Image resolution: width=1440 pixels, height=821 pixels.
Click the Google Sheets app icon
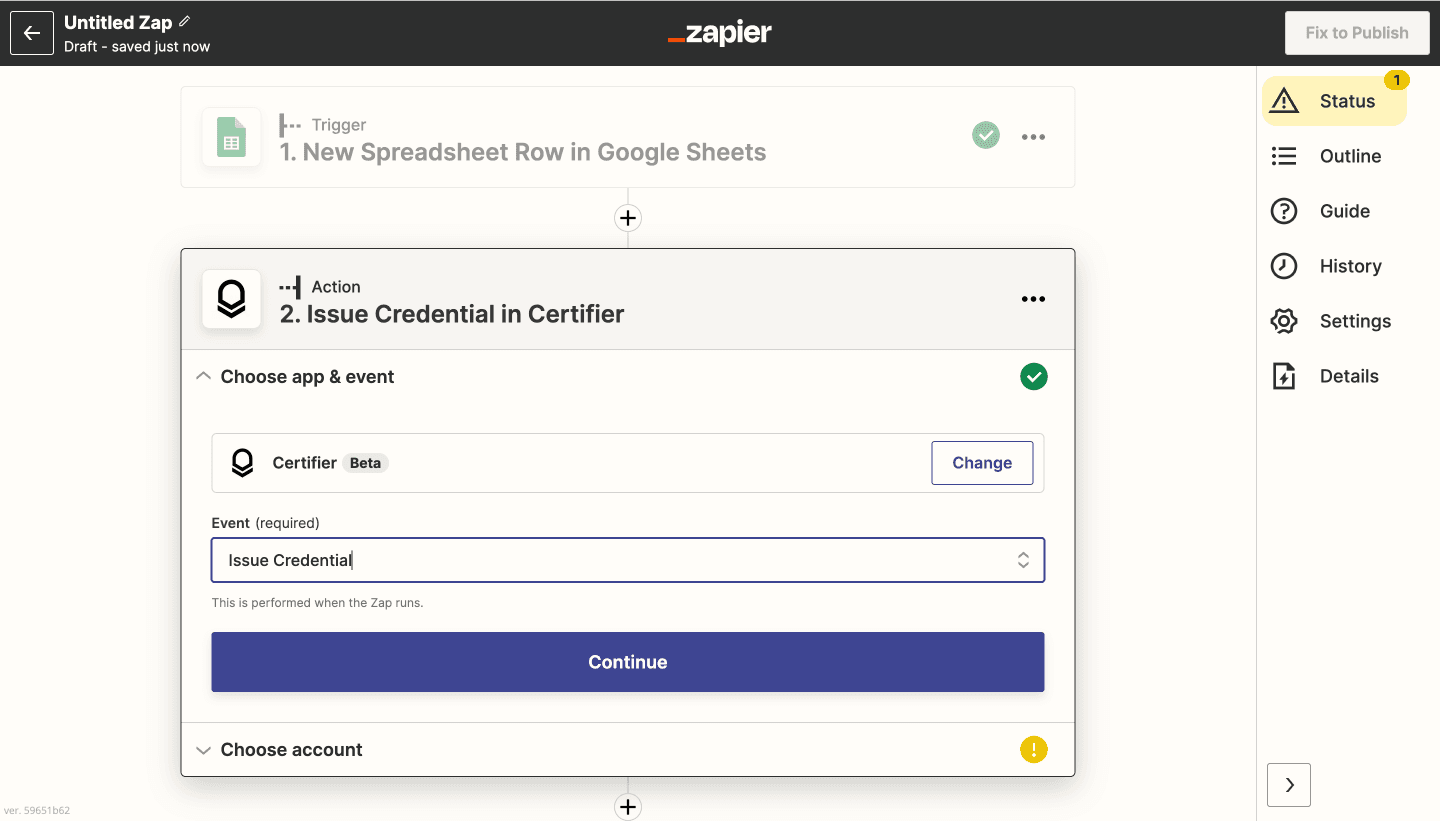[232, 137]
